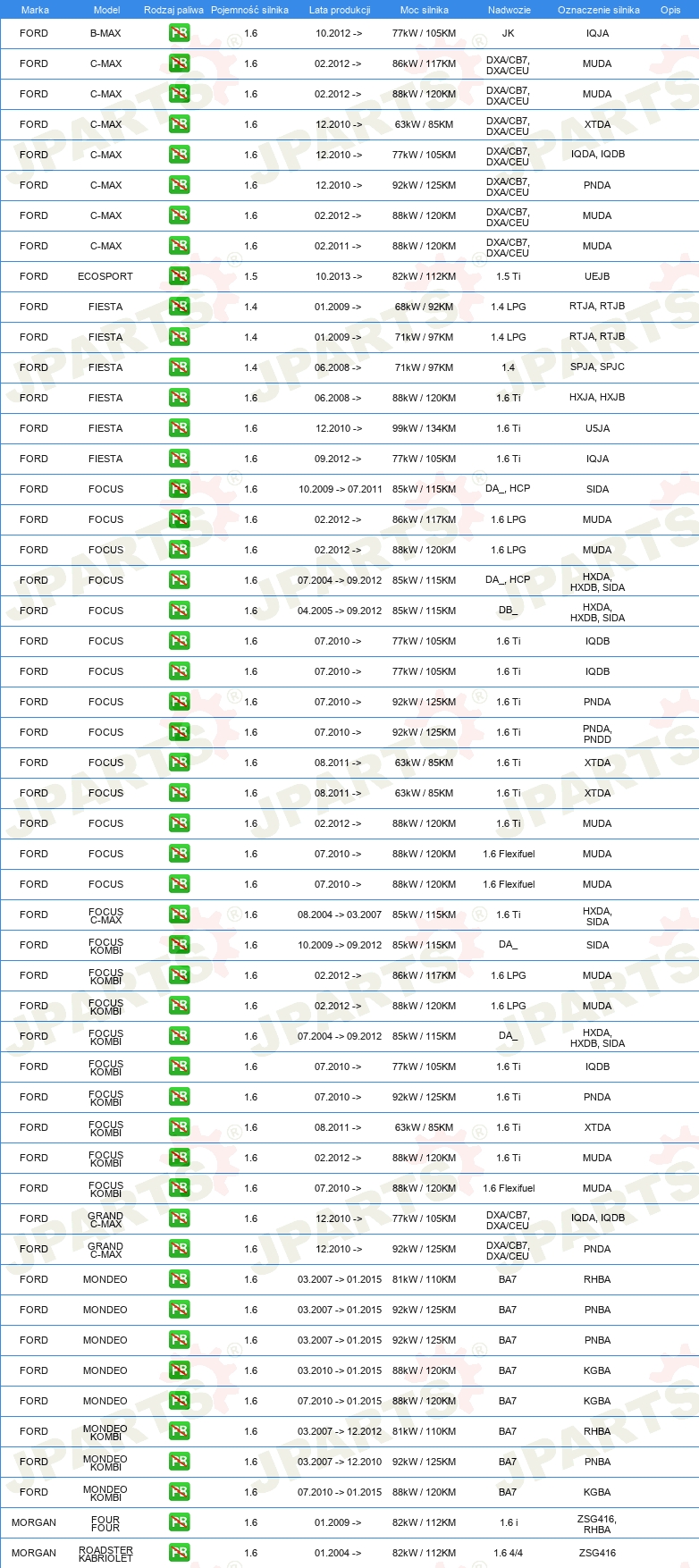Click fuel icon of FOCUS PNDA, PNDD row

tap(179, 733)
